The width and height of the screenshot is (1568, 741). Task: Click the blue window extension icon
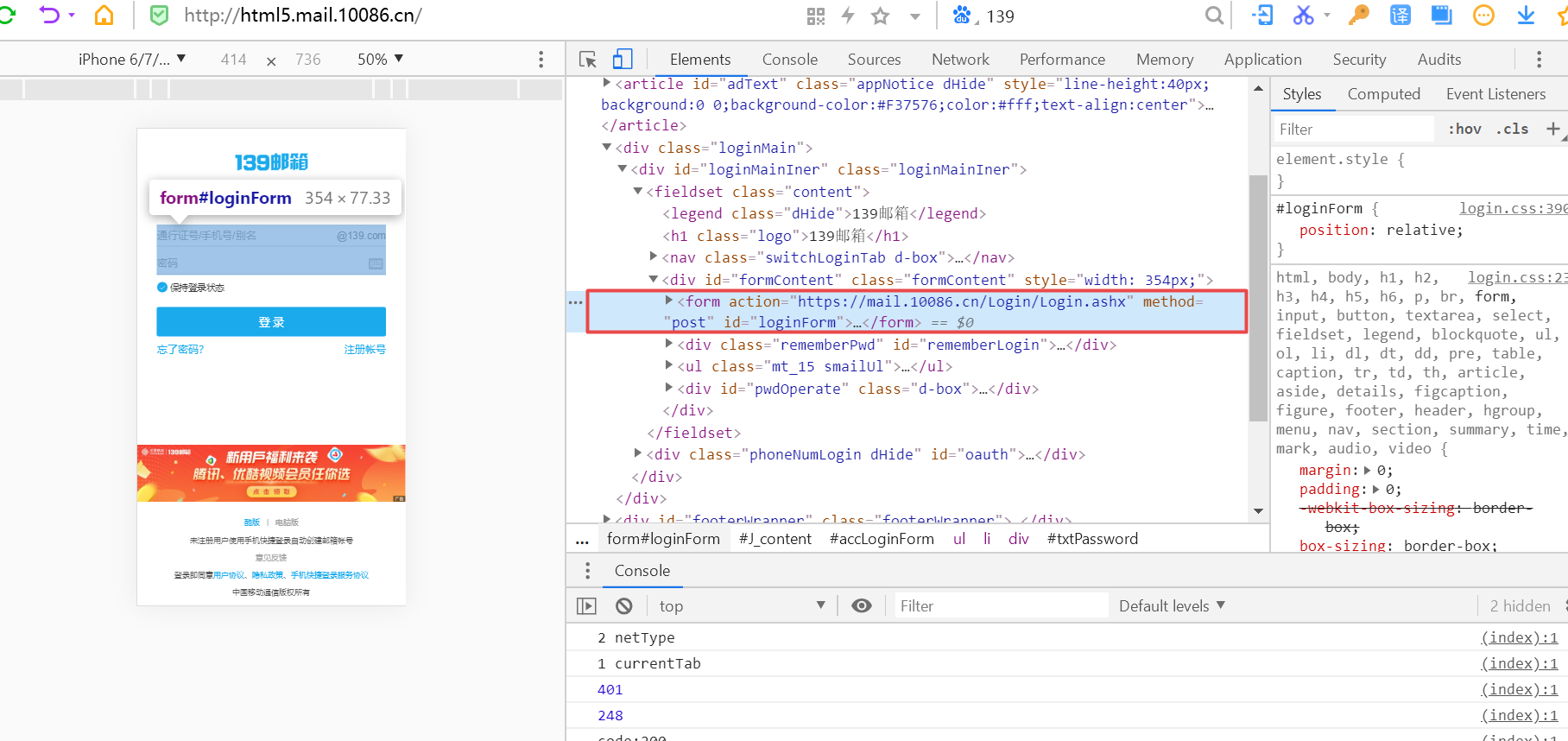pos(1441,16)
